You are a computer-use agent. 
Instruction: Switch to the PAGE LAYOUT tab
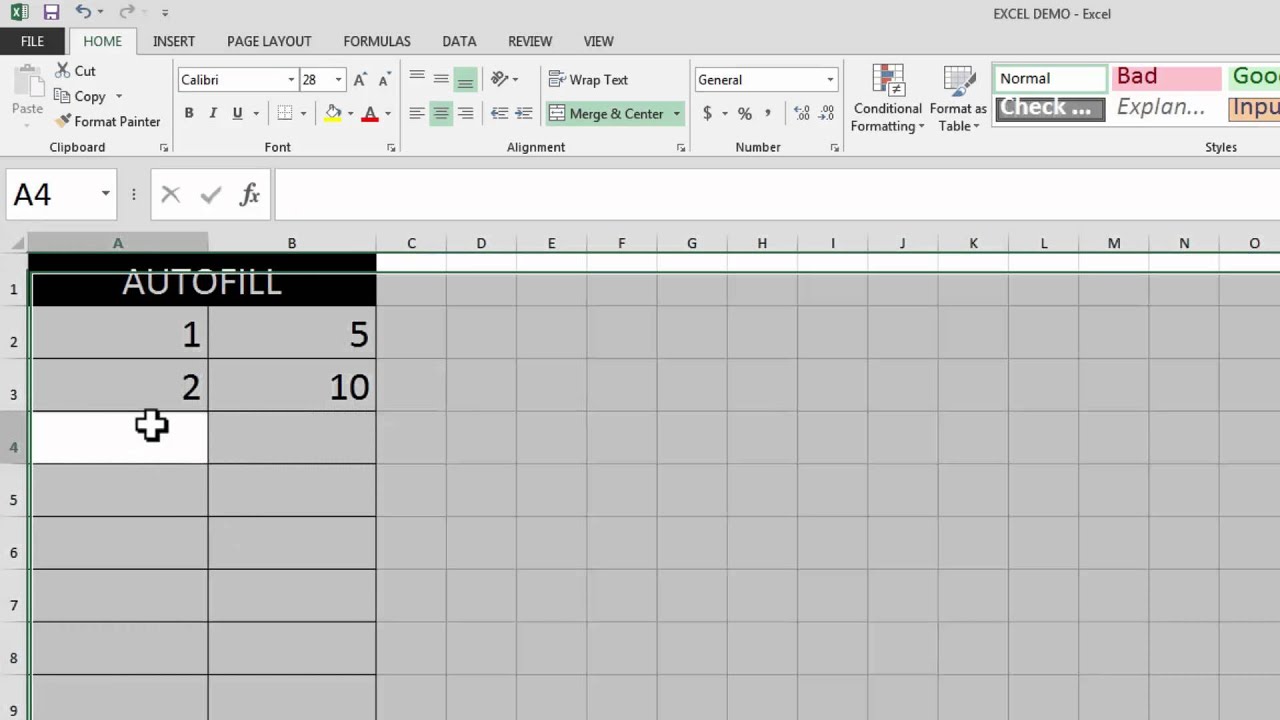pos(269,41)
